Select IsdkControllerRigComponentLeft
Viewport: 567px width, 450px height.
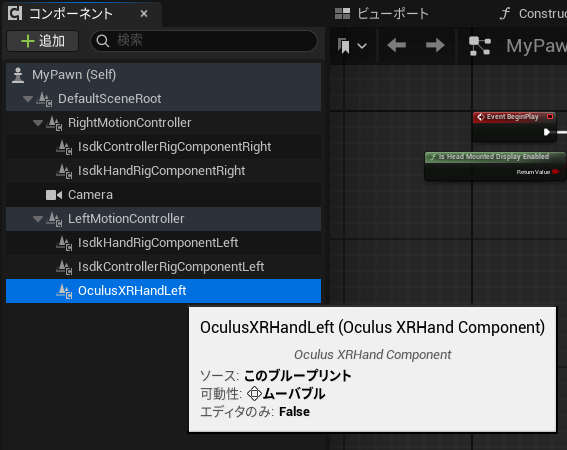(x=163, y=267)
